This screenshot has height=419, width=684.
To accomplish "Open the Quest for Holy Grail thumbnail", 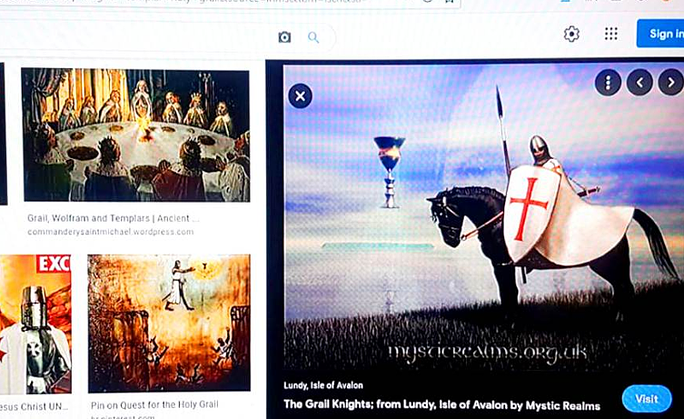I will tap(169, 323).
